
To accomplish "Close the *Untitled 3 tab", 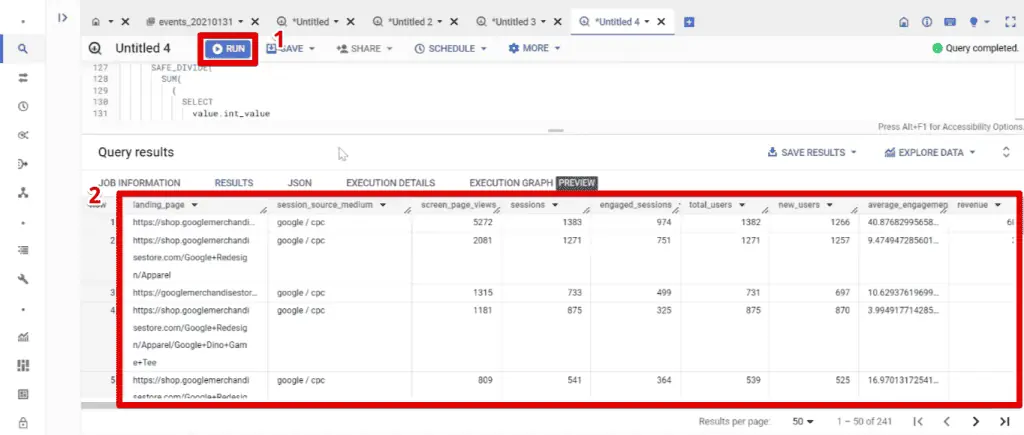I will click(x=557, y=22).
